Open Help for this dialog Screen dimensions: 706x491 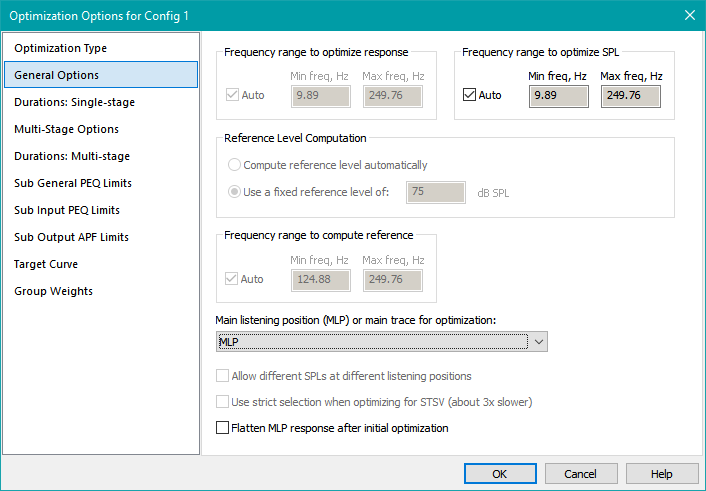(662, 474)
